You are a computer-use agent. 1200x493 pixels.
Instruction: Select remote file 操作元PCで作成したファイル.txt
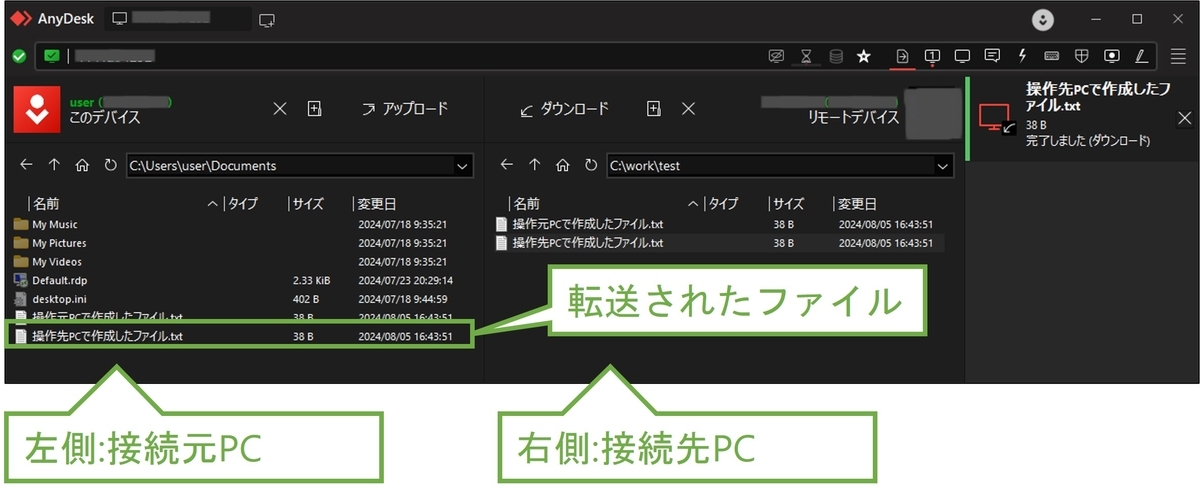717,224
